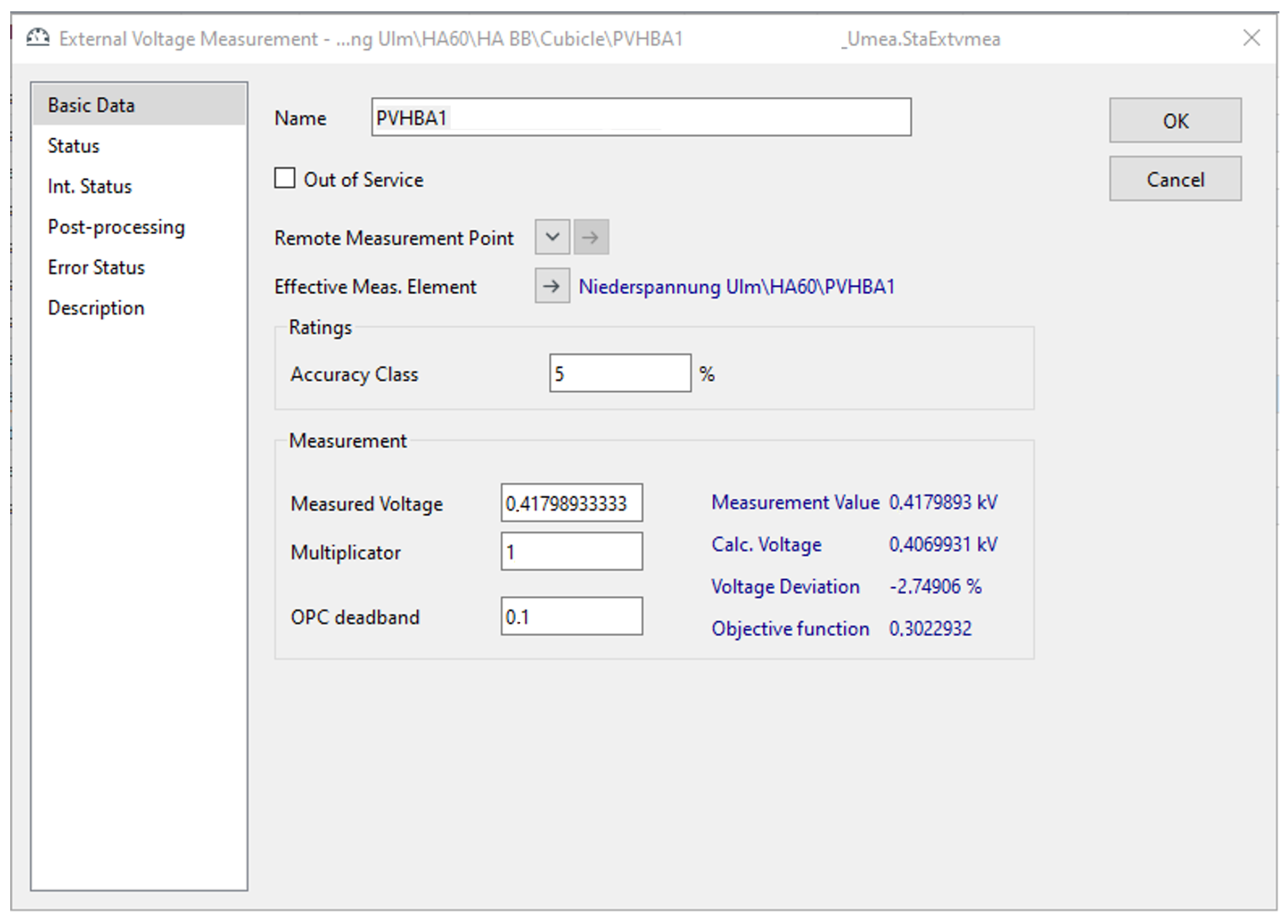Image resolution: width=1288 pixels, height=924 pixels.
Task: Click the Cancel button
Action: click(1176, 179)
